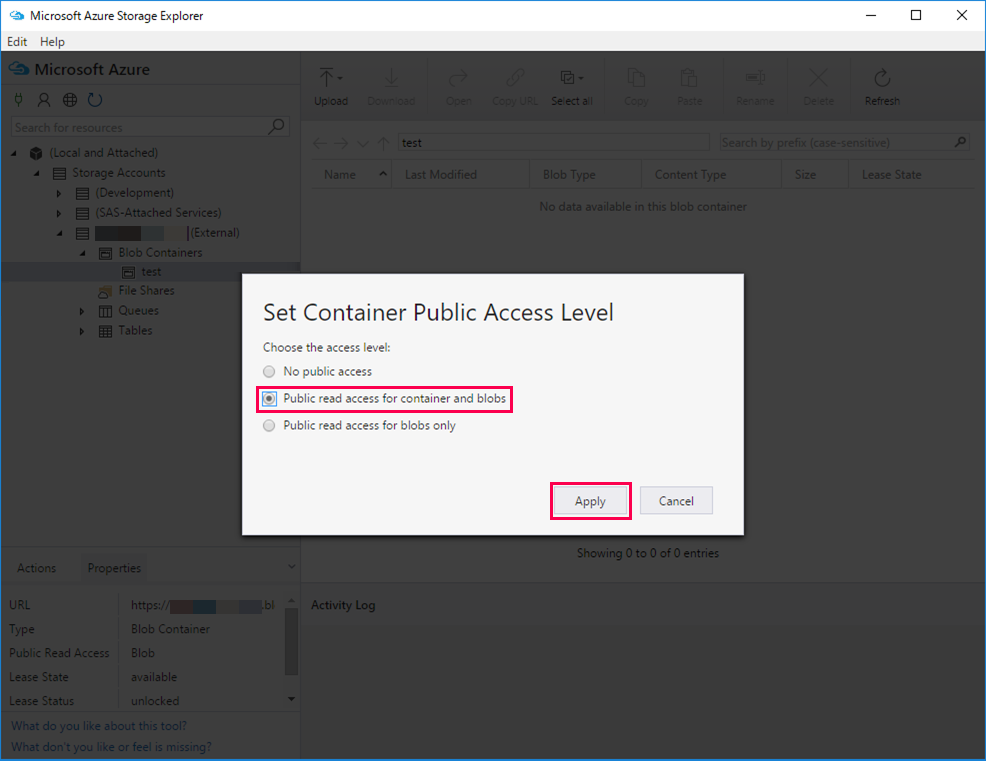Switch to the Actions tab

pos(36,568)
